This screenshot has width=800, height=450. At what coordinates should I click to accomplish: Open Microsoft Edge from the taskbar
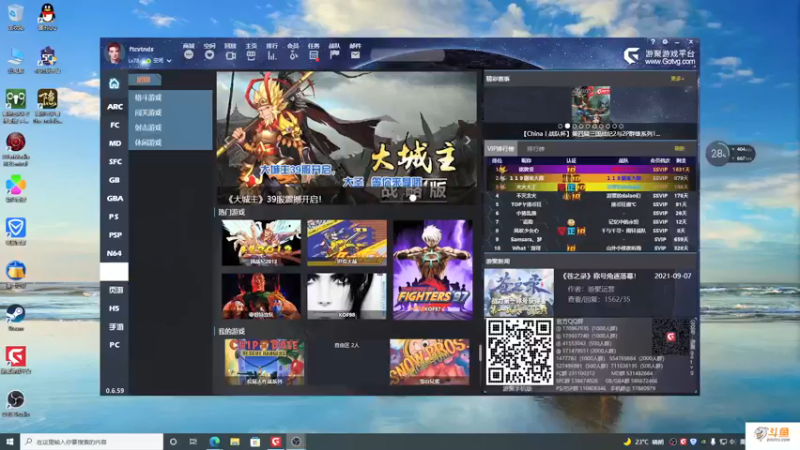214,442
